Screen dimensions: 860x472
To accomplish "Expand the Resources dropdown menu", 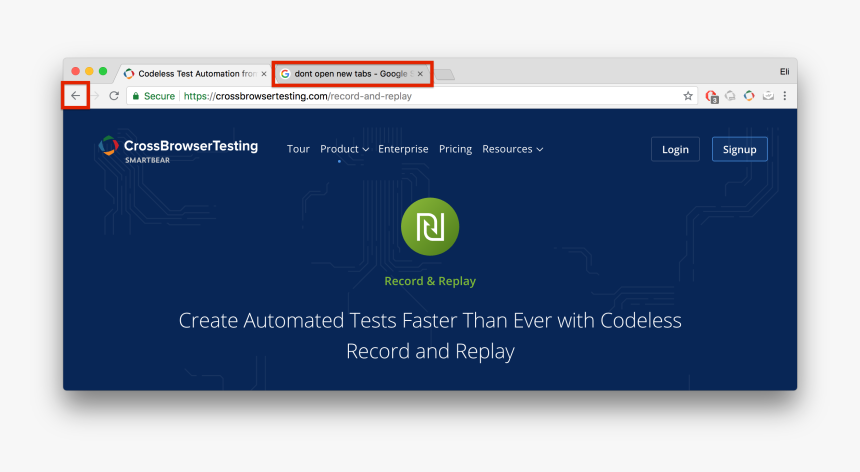I will tap(513, 149).
